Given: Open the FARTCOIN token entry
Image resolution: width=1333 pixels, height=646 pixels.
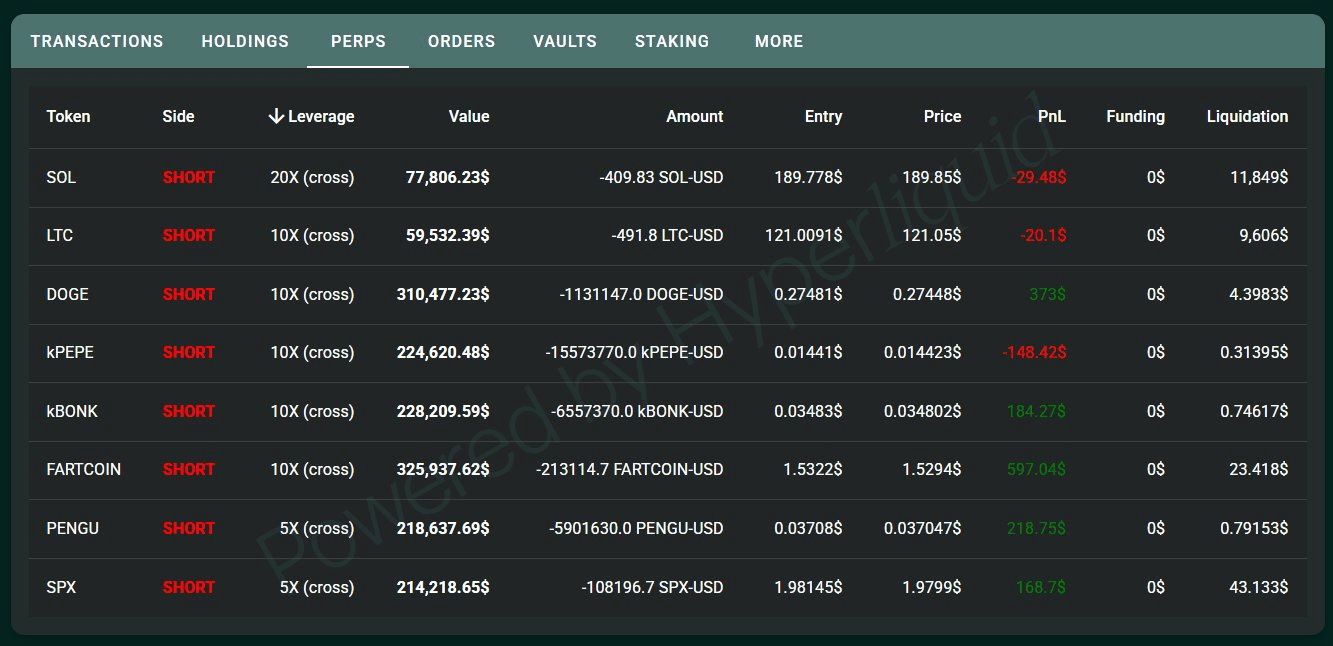Looking at the screenshot, I should [83, 469].
